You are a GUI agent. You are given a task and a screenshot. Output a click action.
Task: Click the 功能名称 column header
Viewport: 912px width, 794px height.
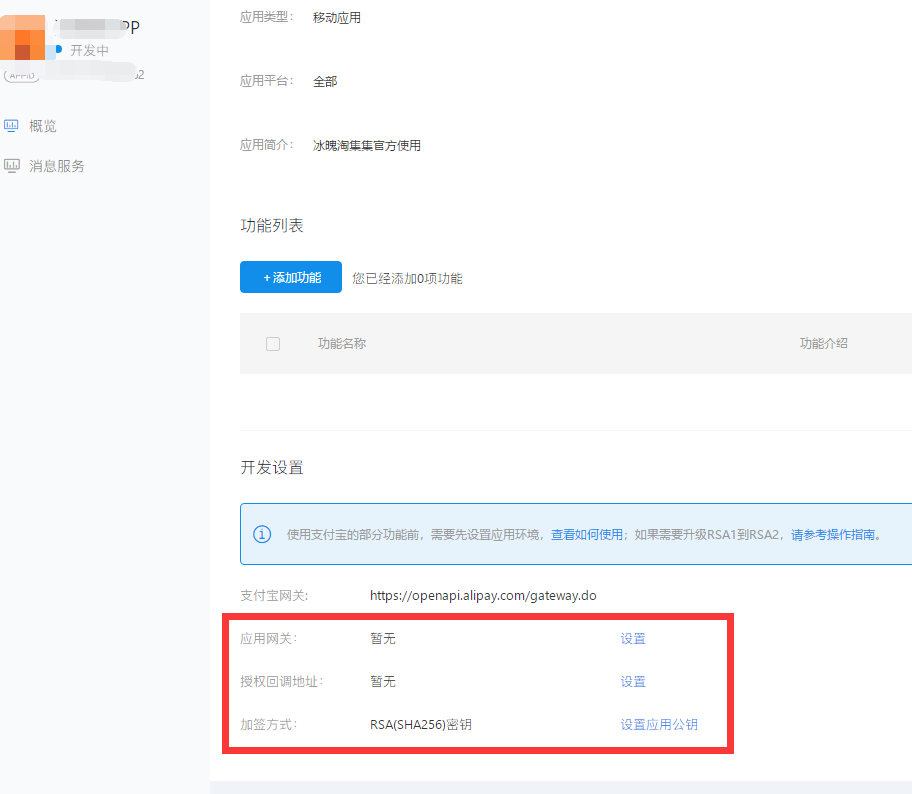[x=341, y=343]
